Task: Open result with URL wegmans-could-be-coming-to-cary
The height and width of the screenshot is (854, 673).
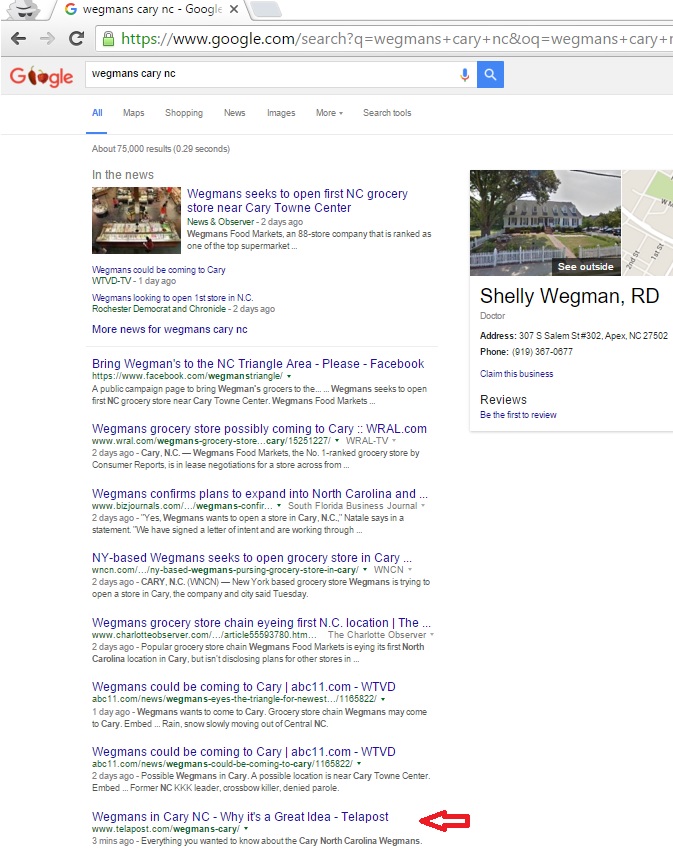Action: [243, 752]
